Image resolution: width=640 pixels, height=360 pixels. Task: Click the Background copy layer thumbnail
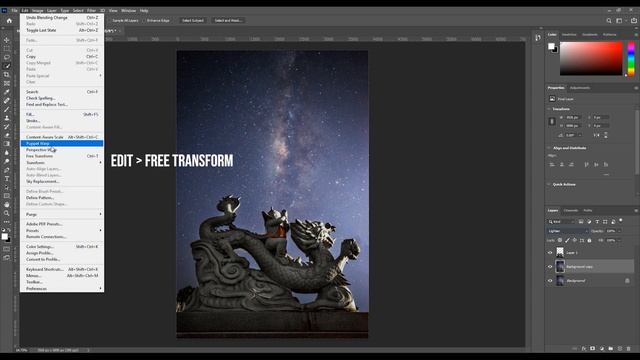pyautogui.click(x=560, y=267)
